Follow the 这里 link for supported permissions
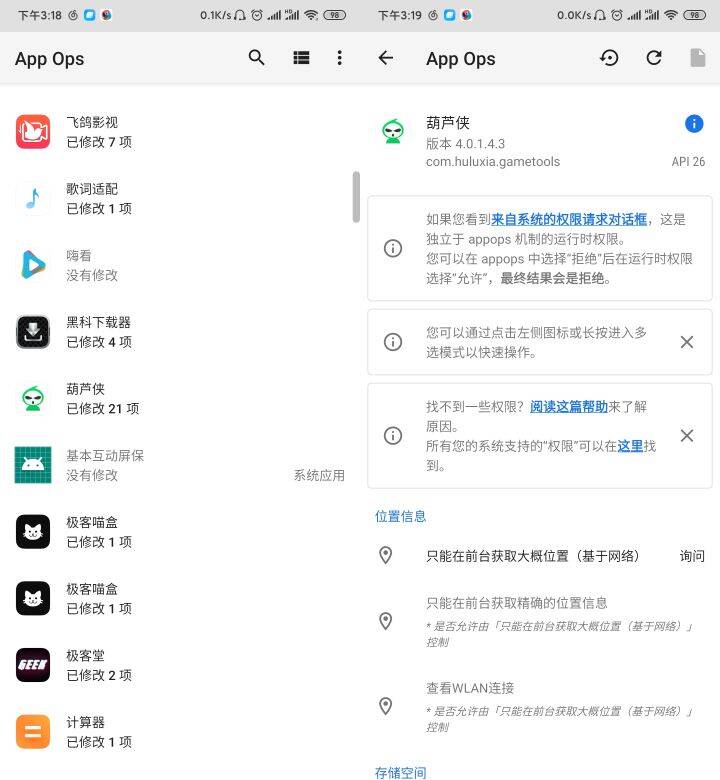 pyautogui.click(x=630, y=446)
